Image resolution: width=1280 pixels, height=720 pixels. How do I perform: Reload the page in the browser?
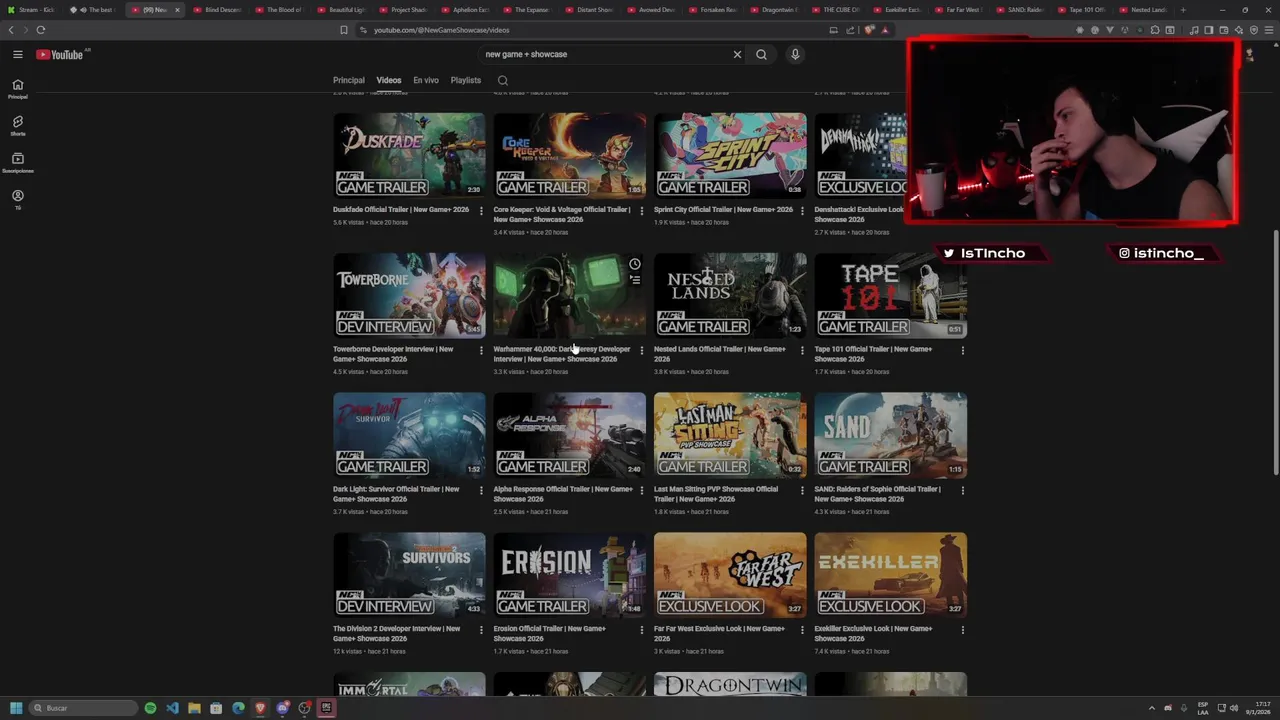(x=41, y=30)
